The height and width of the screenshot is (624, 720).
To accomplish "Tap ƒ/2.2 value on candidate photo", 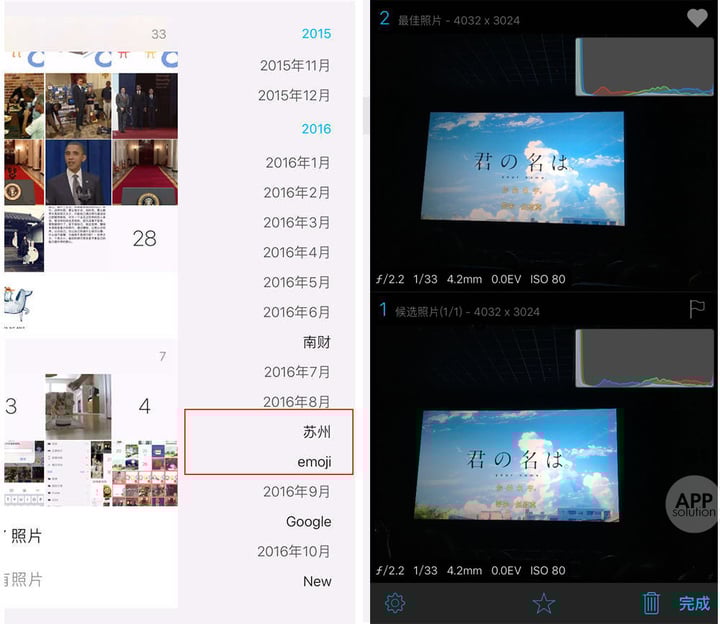I will 390,570.
